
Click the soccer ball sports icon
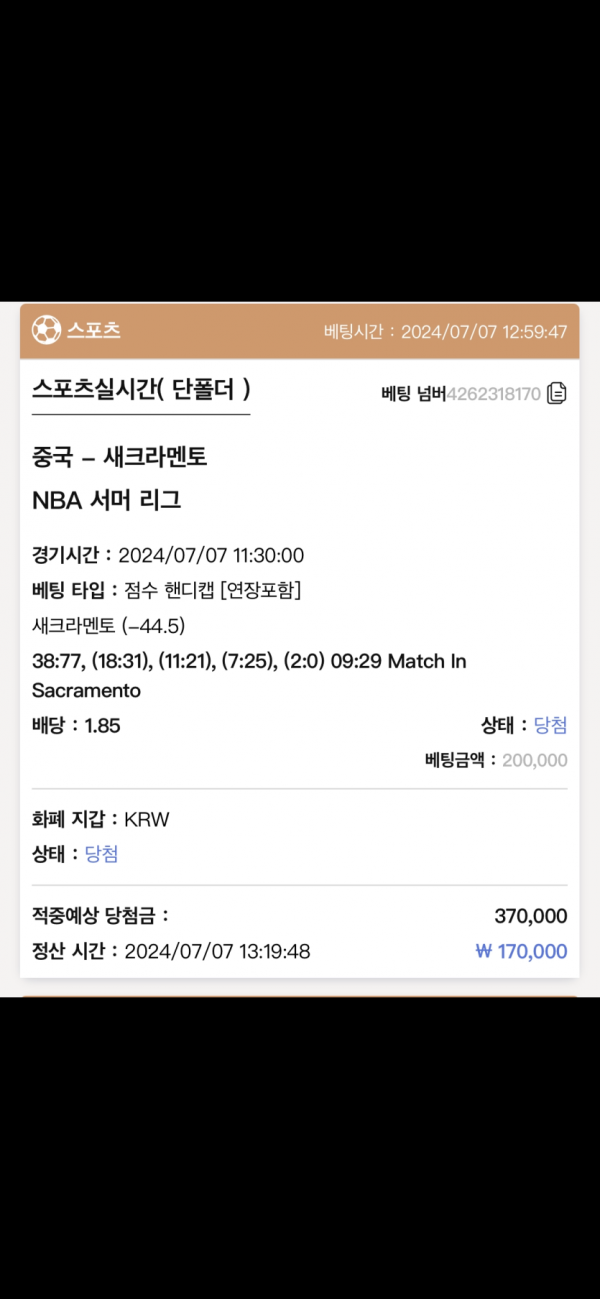46,330
